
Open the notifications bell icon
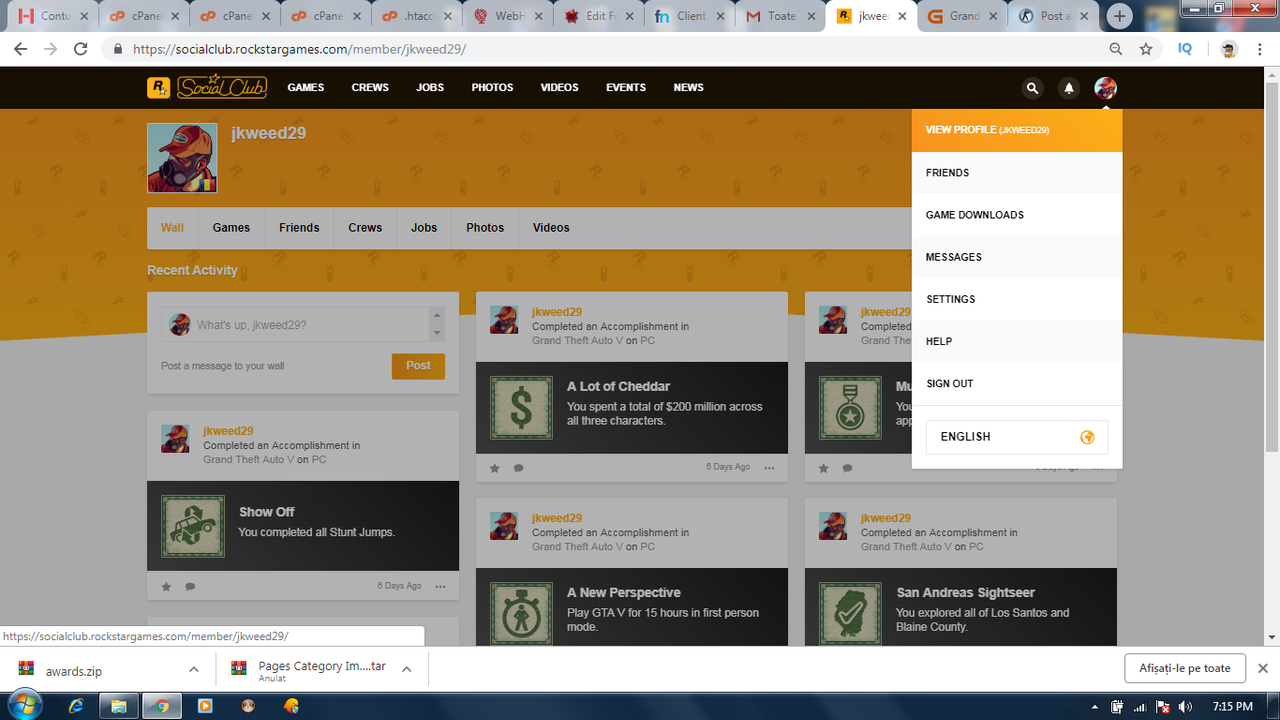pyautogui.click(x=1069, y=88)
